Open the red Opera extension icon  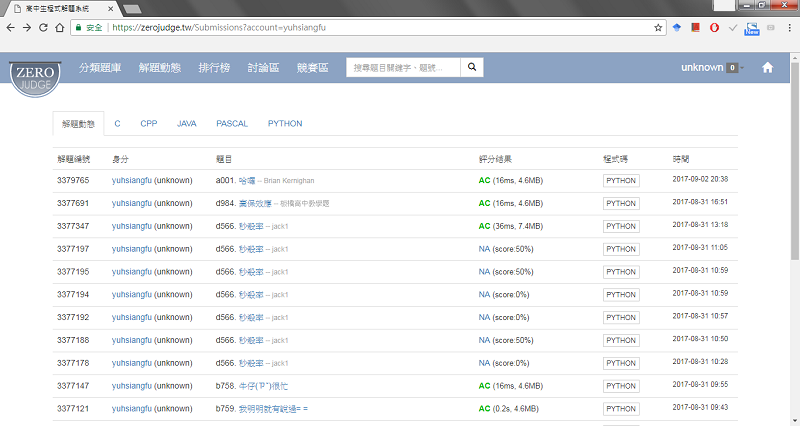coord(713,28)
